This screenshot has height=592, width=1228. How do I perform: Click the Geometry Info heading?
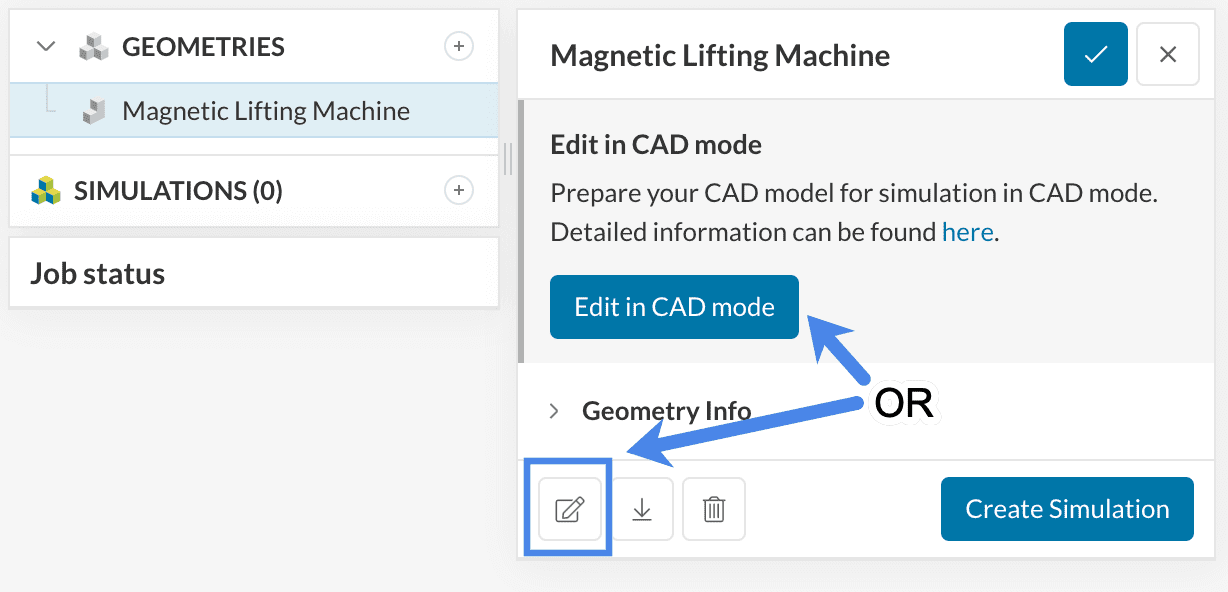pyautogui.click(x=666, y=411)
